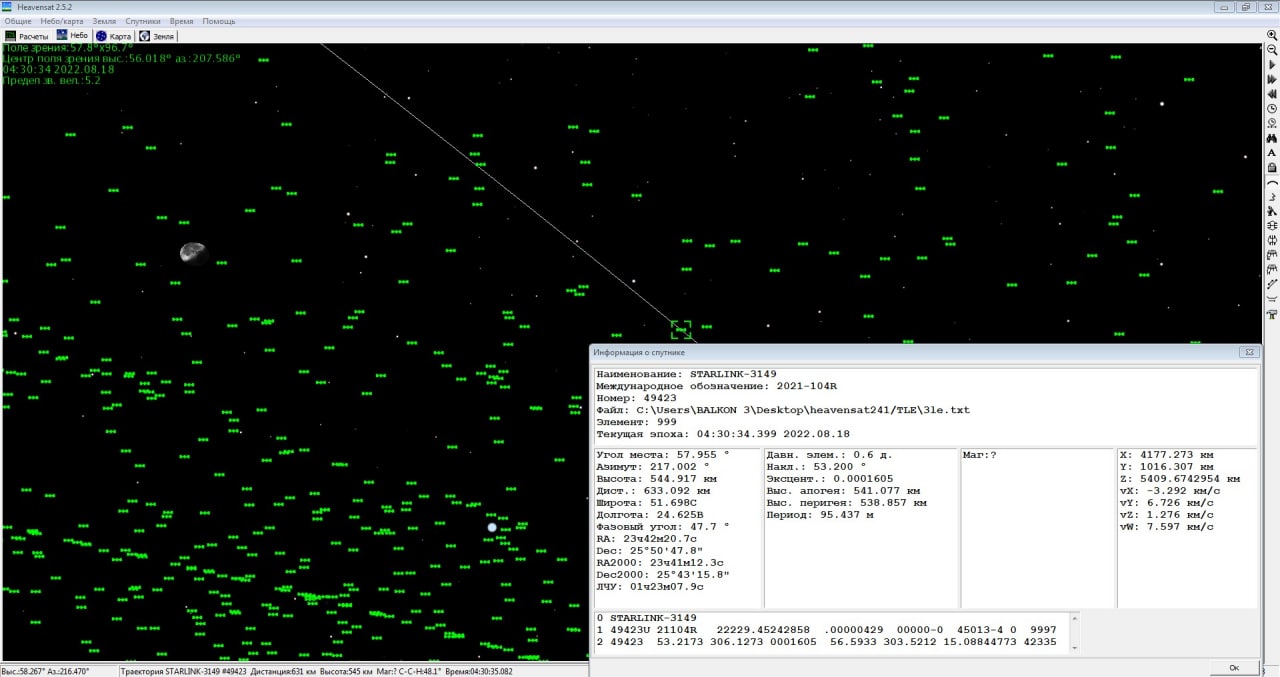Open the Общие menu

point(18,21)
